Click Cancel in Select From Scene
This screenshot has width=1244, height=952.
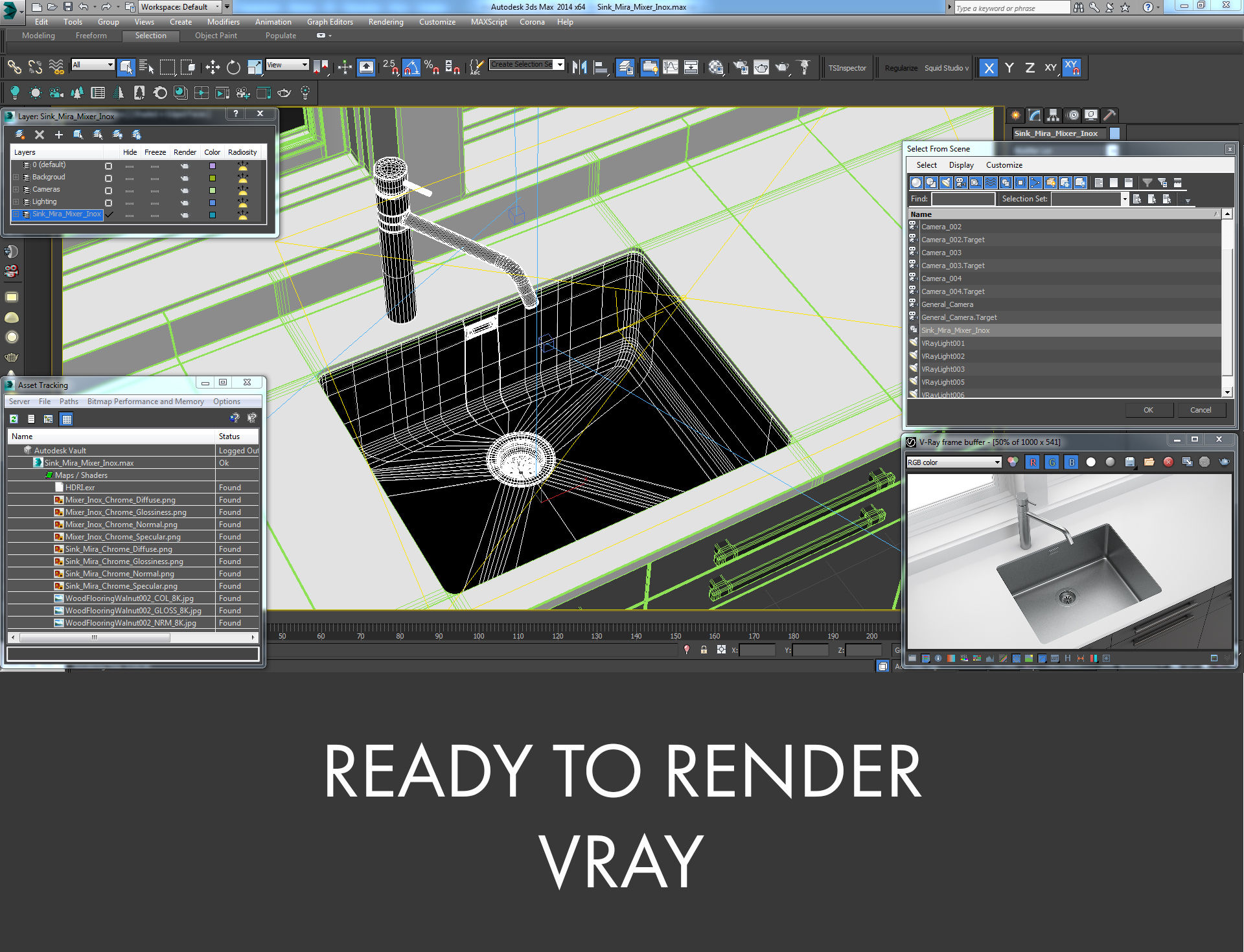1200,410
